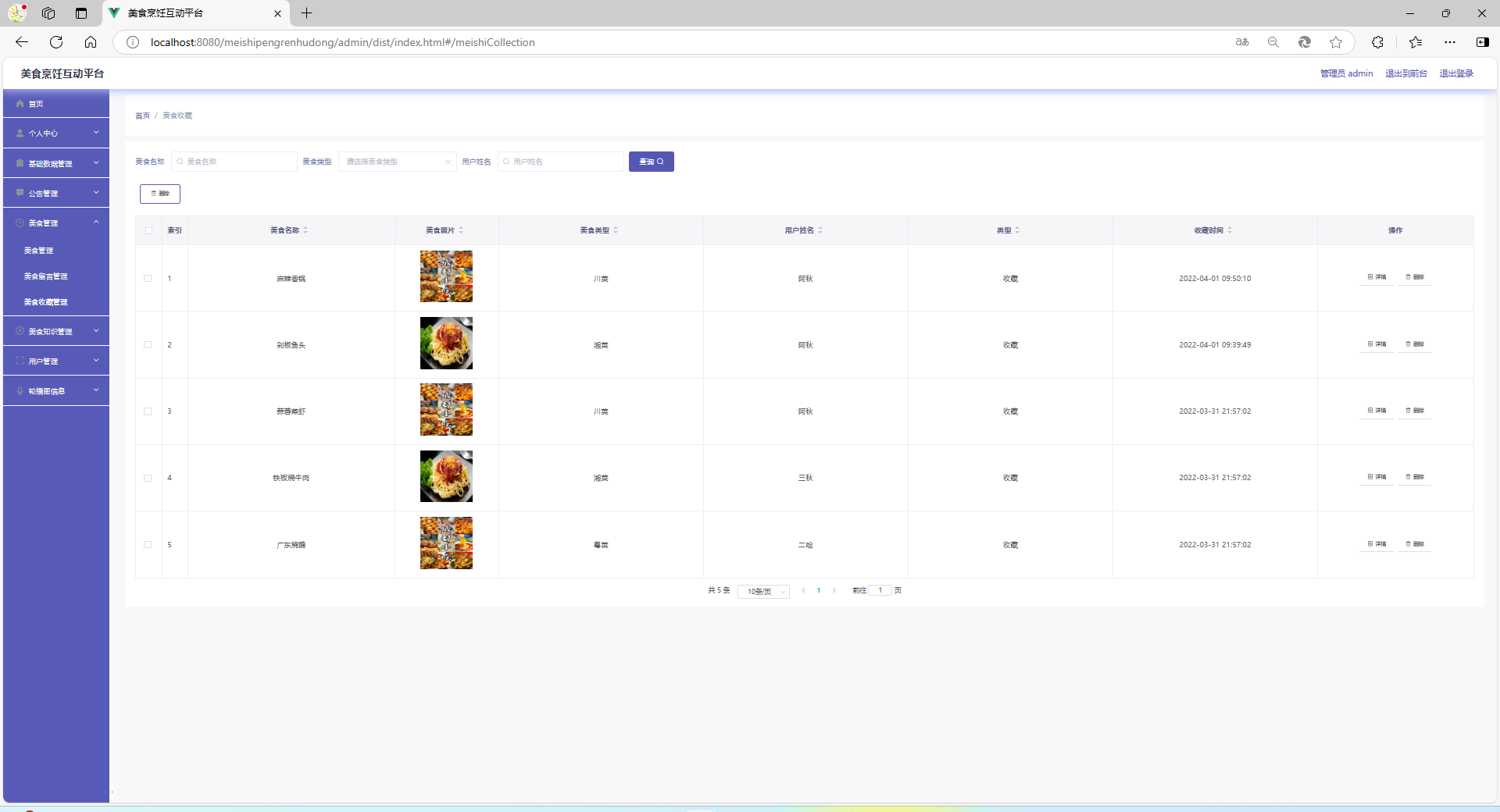The width and height of the screenshot is (1500, 812).
Task: Click the batch 删除 button above the table
Action: (x=160, y=194)
